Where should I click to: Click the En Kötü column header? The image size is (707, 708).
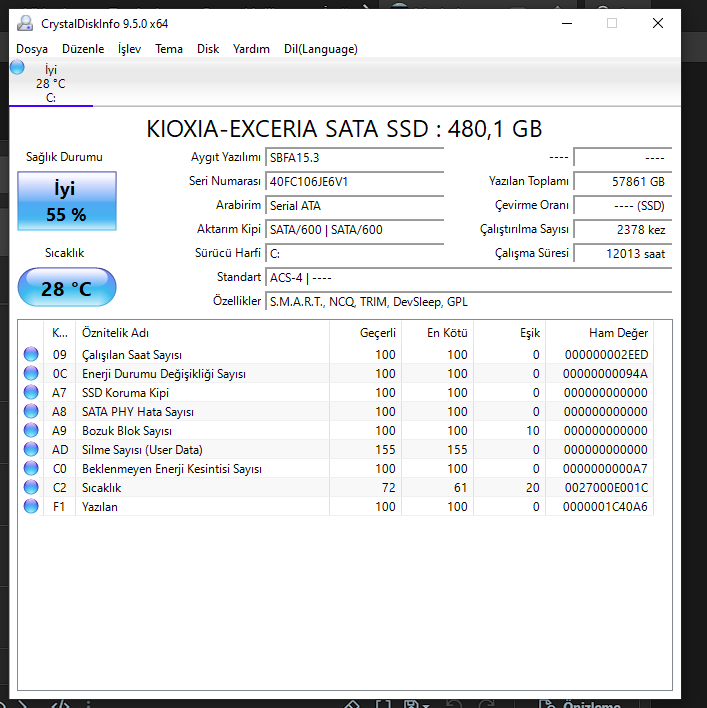pyautogui.click(x=437, y=333)
